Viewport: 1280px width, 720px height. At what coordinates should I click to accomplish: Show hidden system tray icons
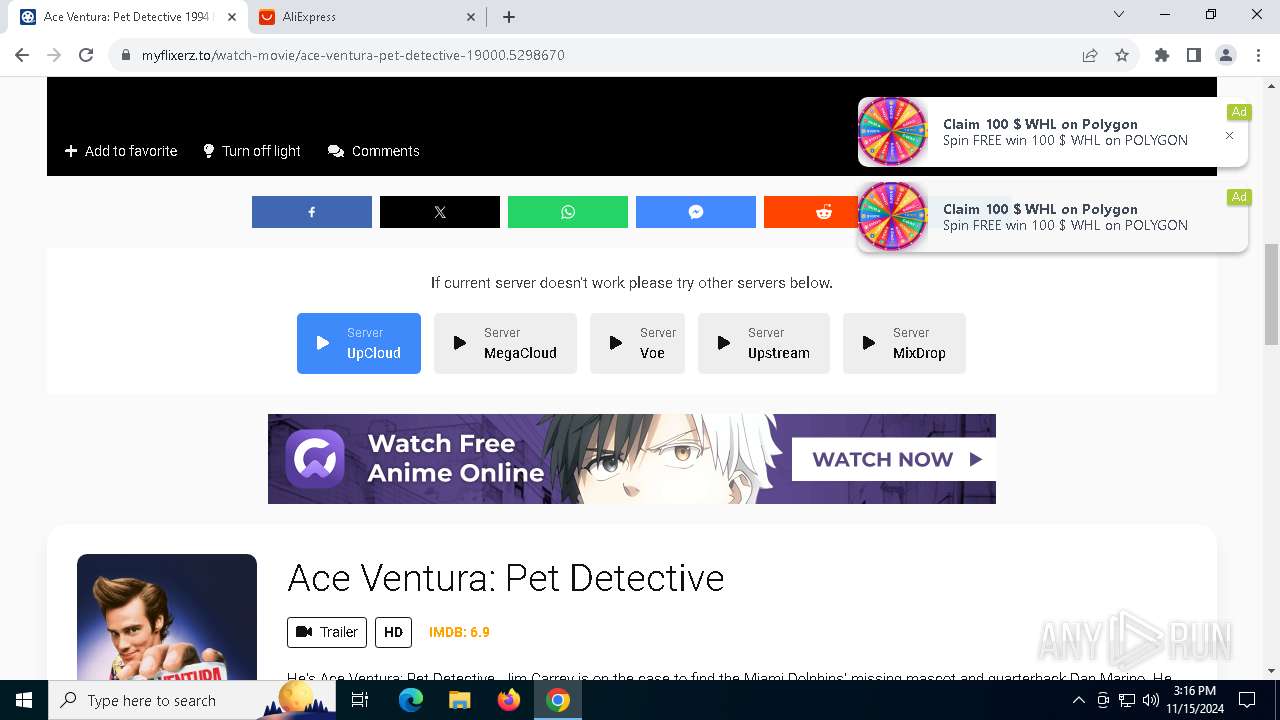[1078, 700]
